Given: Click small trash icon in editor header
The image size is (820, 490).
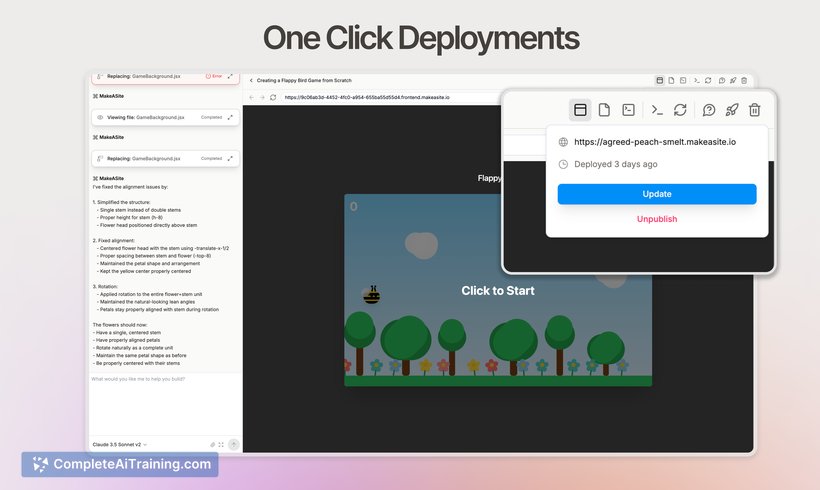Looking at the screenshot, I should [x=744, y=81].
